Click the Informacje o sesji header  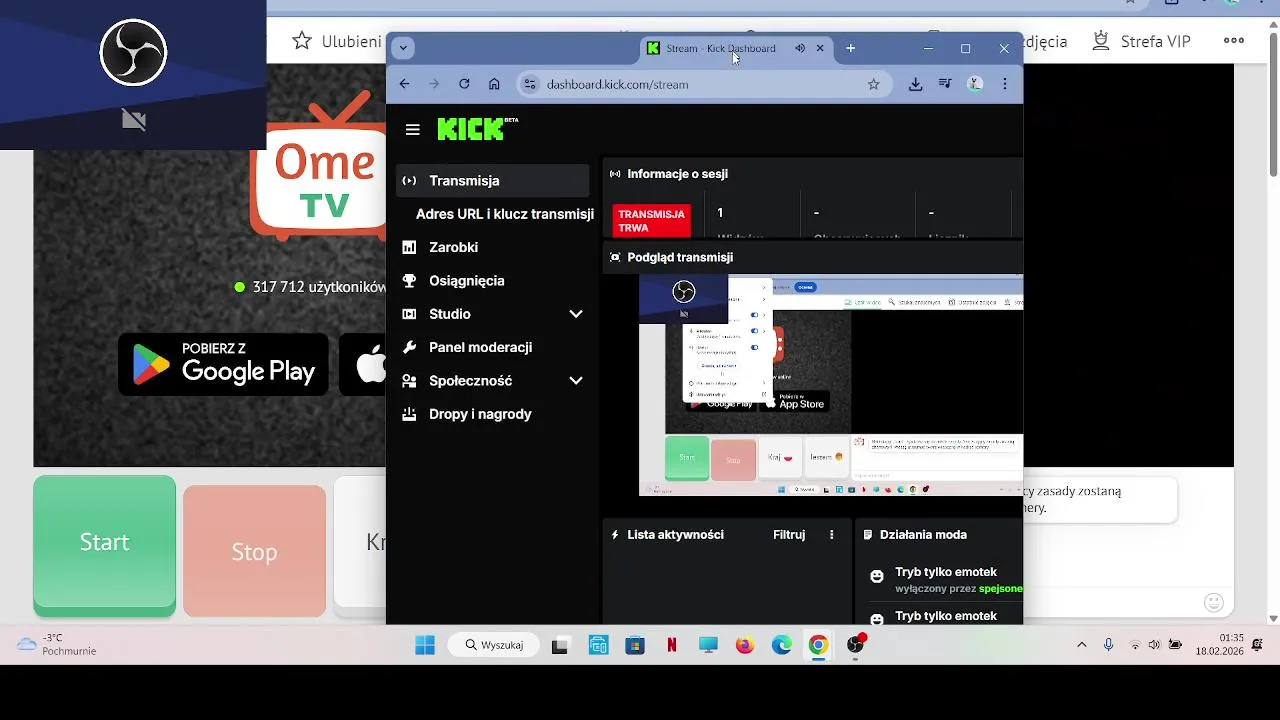(x=677, y=174)
